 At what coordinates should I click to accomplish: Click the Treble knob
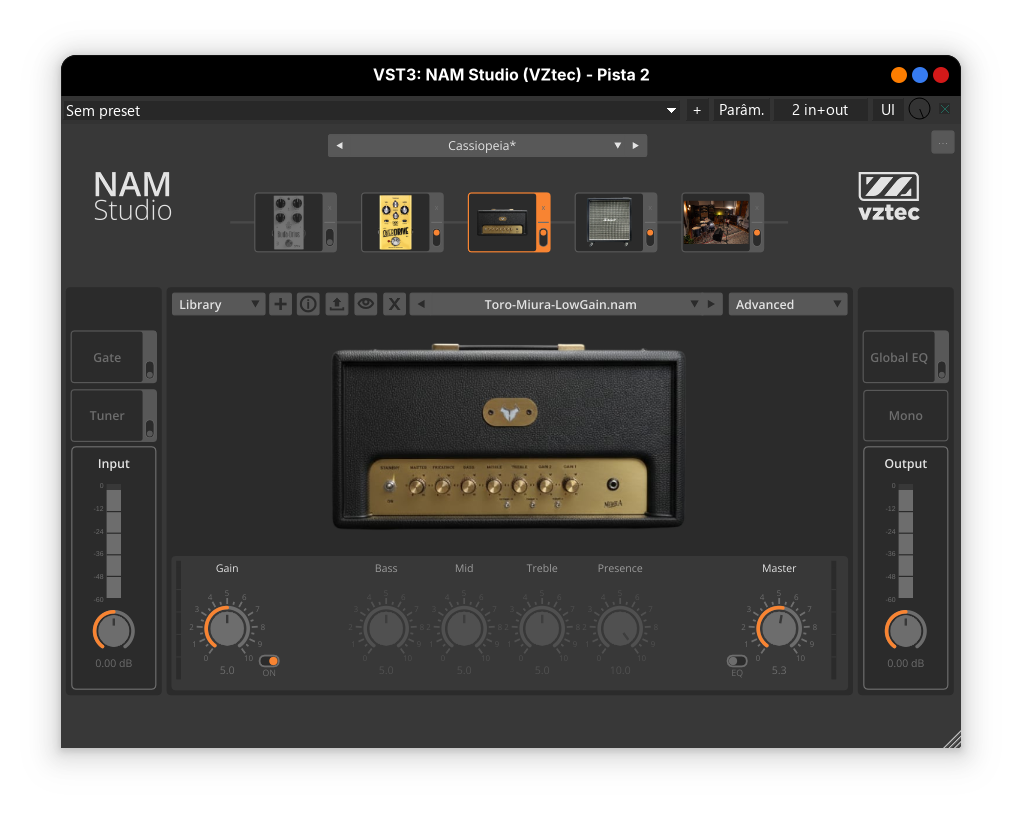click(542, 629)
